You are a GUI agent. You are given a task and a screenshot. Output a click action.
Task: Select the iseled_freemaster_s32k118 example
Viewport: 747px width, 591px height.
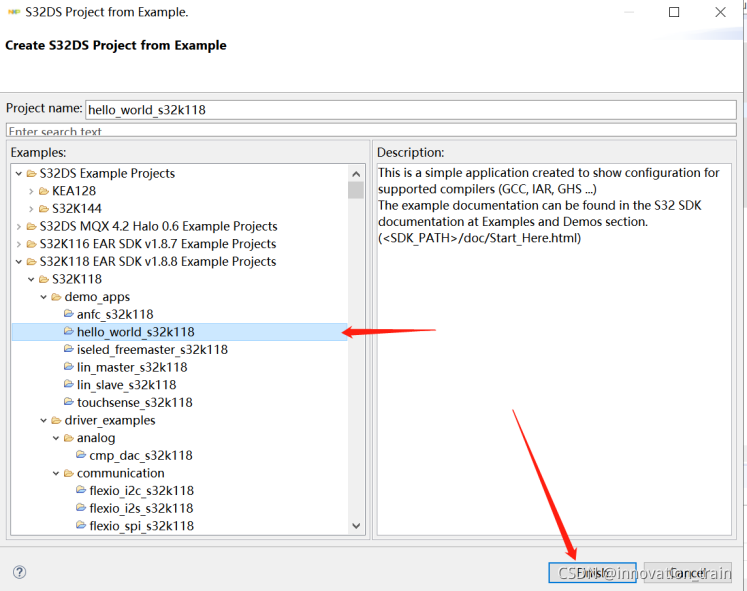tap(152, 350)
